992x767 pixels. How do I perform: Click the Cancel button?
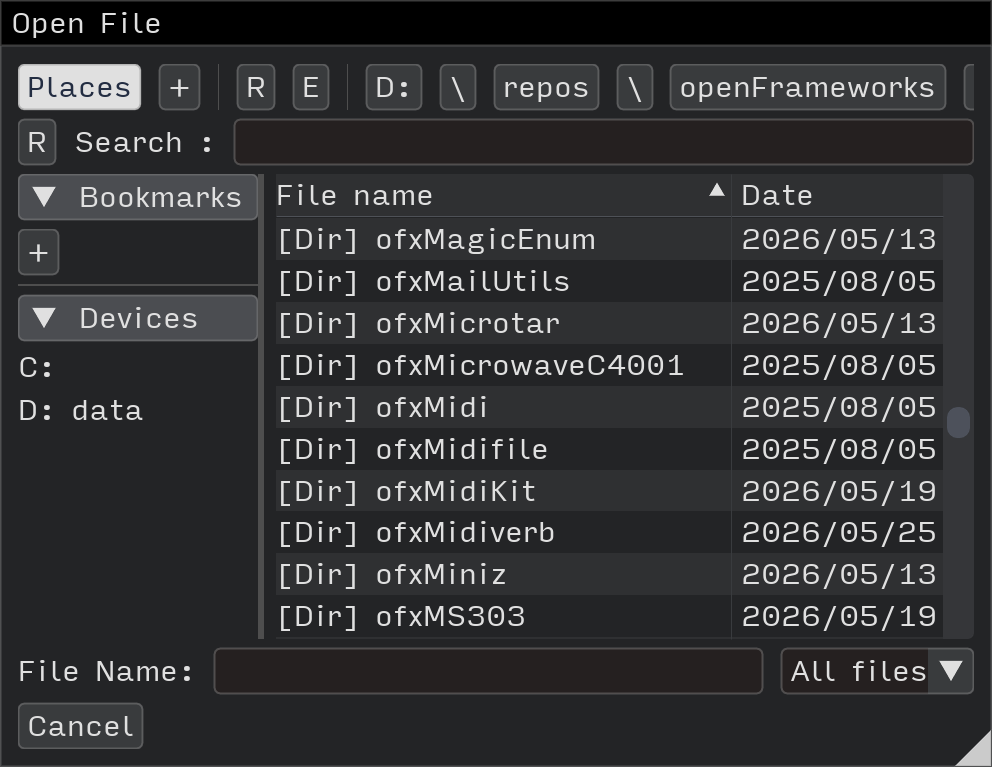click(x=80, y=726)
